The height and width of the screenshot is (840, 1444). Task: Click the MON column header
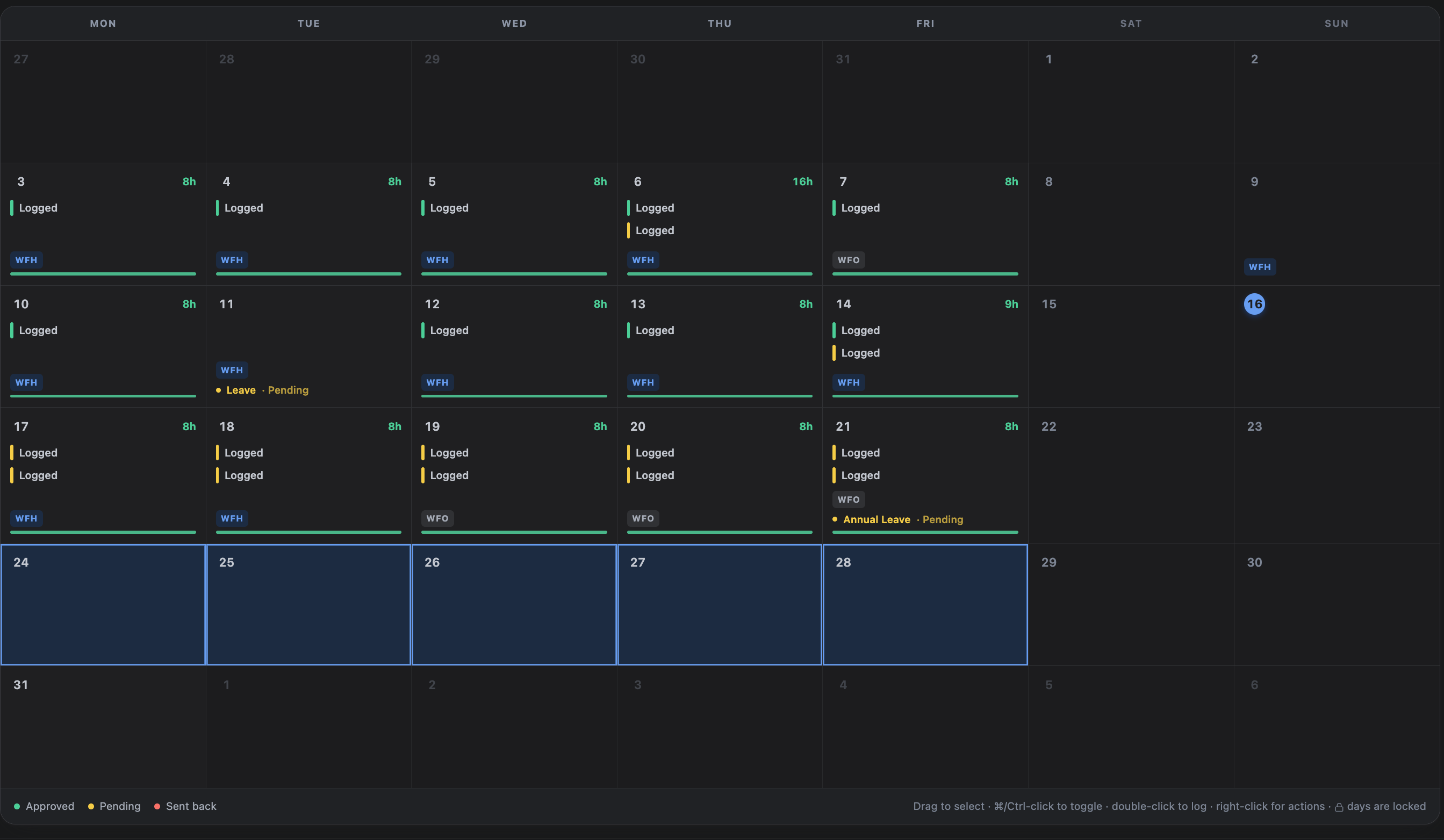point(103,24)
